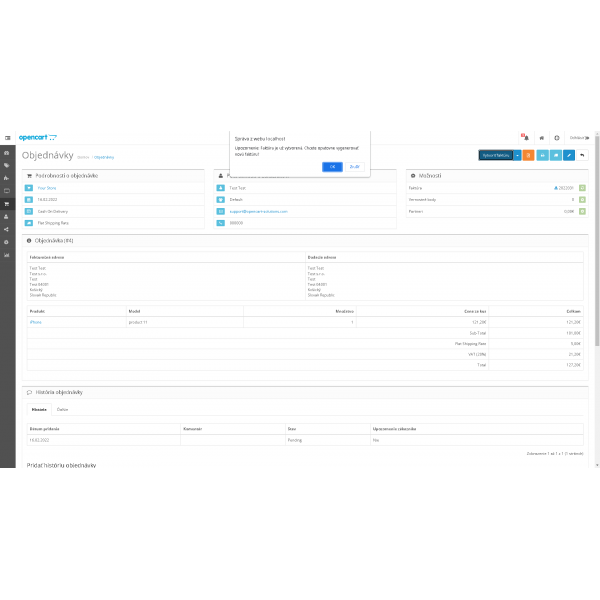Viewport: 600px width, 600px height.
Task: Open the Marketing share icon in sidebar
Action: tap(7, 229)
